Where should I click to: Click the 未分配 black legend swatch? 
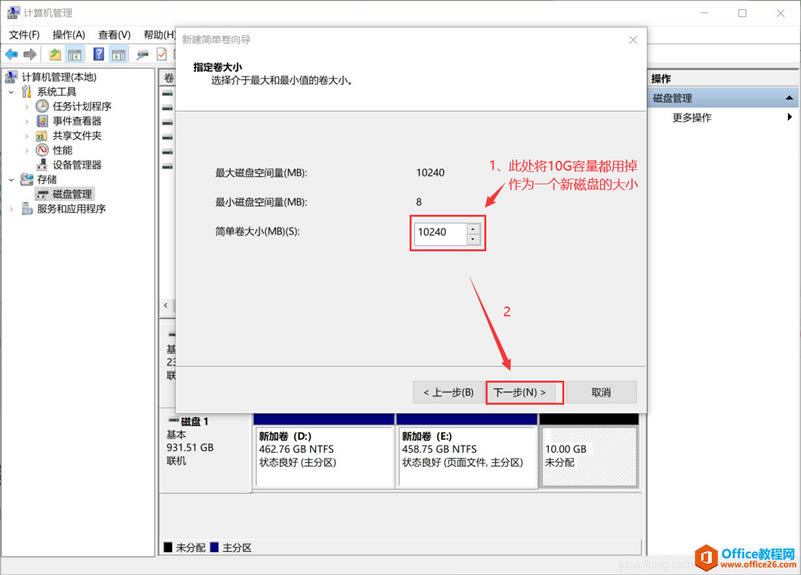pyautogui.click(x=168, y=547)
